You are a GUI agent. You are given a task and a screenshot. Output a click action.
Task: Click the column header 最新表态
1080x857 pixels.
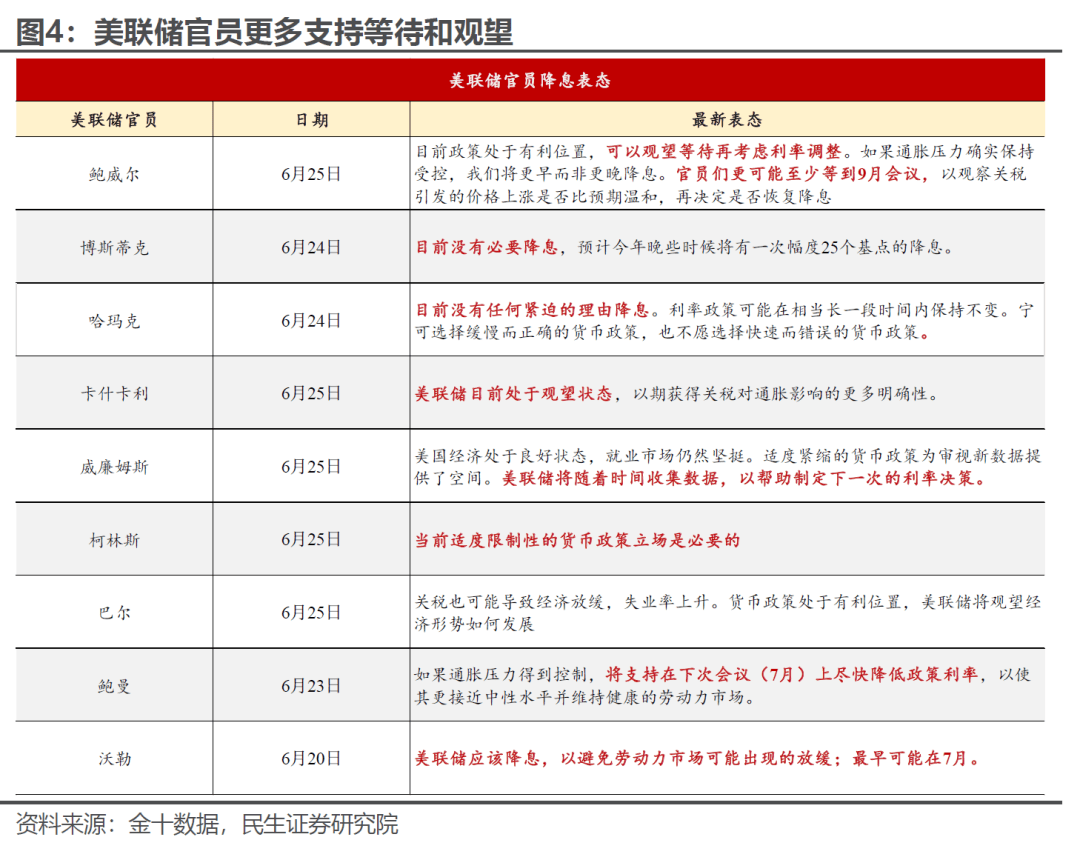tap(727, 120)
